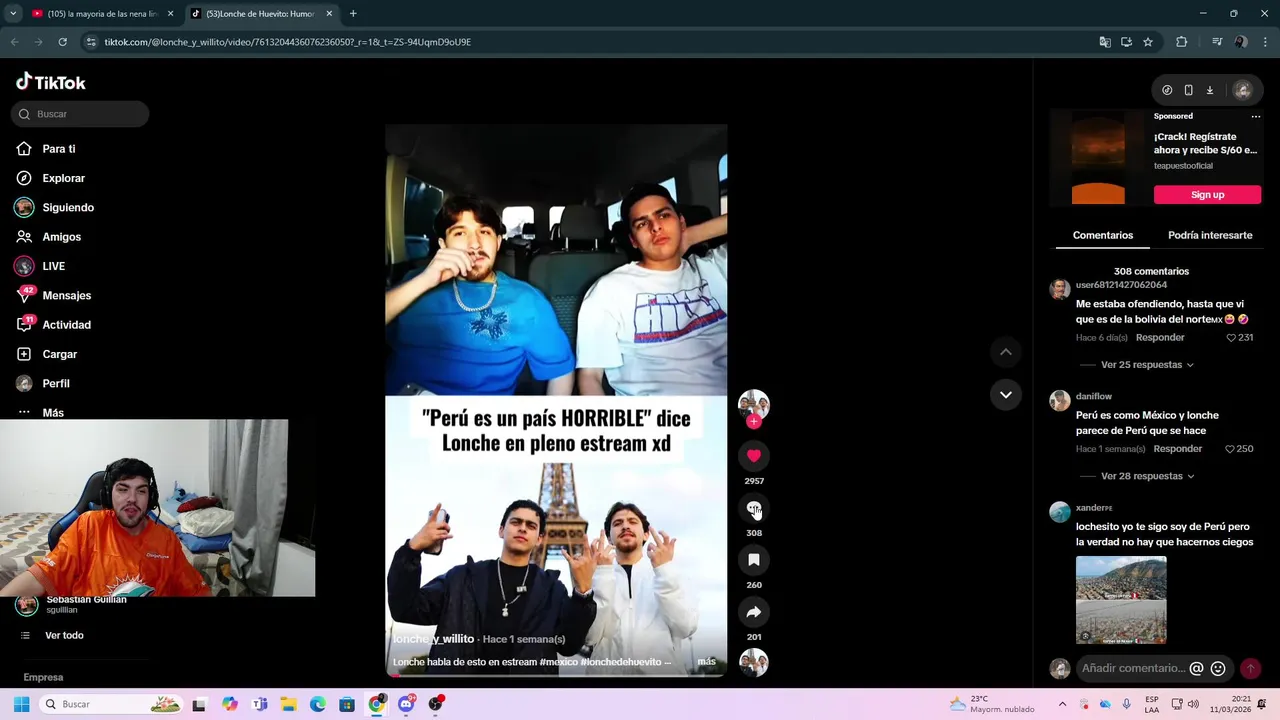Image resolution: width=1280 pixels, height=720 pixels.
Task: Like the video with heart icon
Action: (754, 456)
